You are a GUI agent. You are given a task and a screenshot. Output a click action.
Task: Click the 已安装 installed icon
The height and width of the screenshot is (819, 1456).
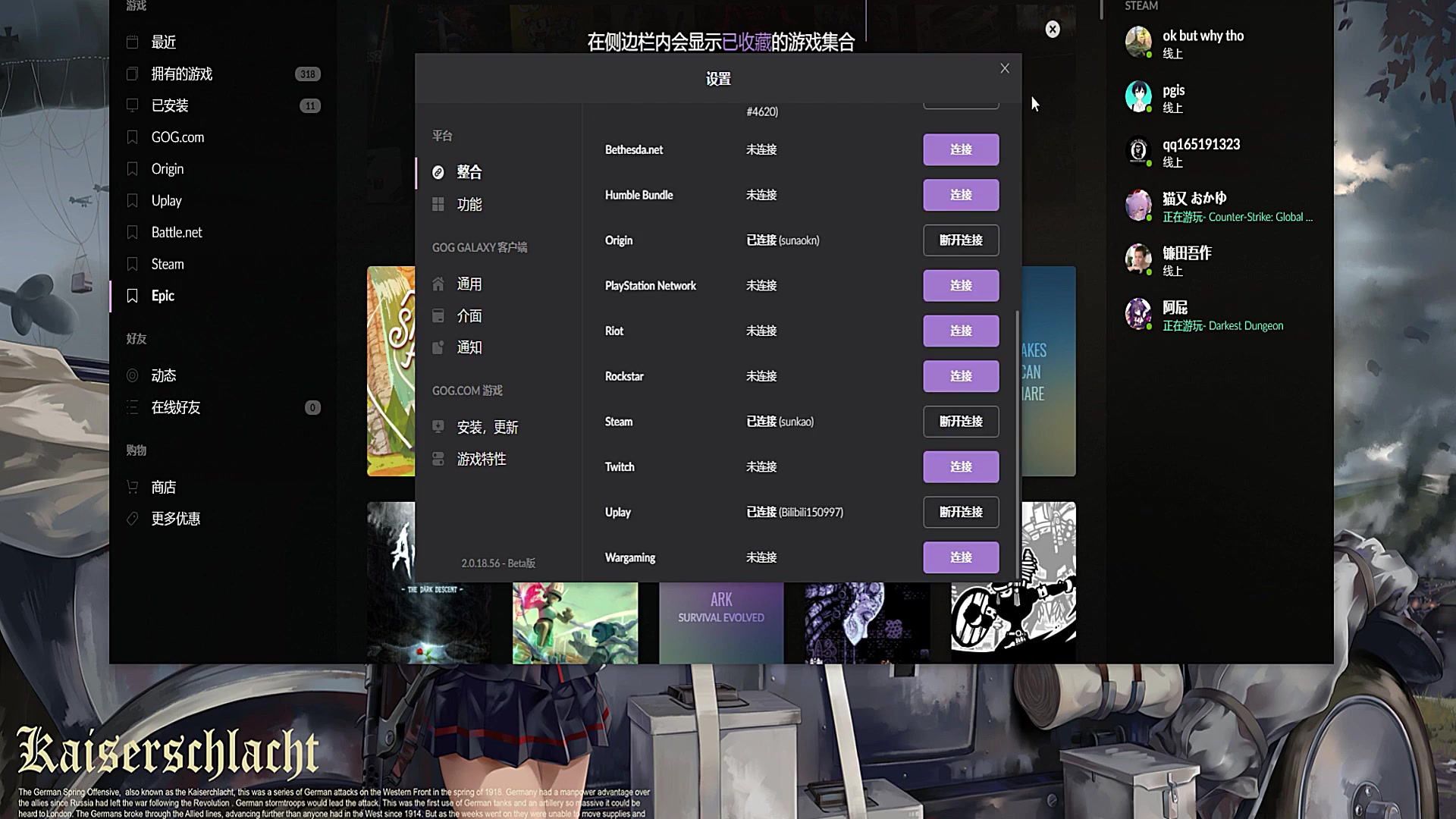pyautogui.click(x=133, y=105)
